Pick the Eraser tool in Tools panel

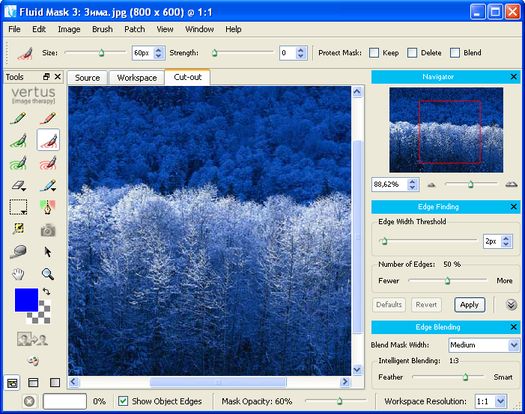click(x=18, y=185)
